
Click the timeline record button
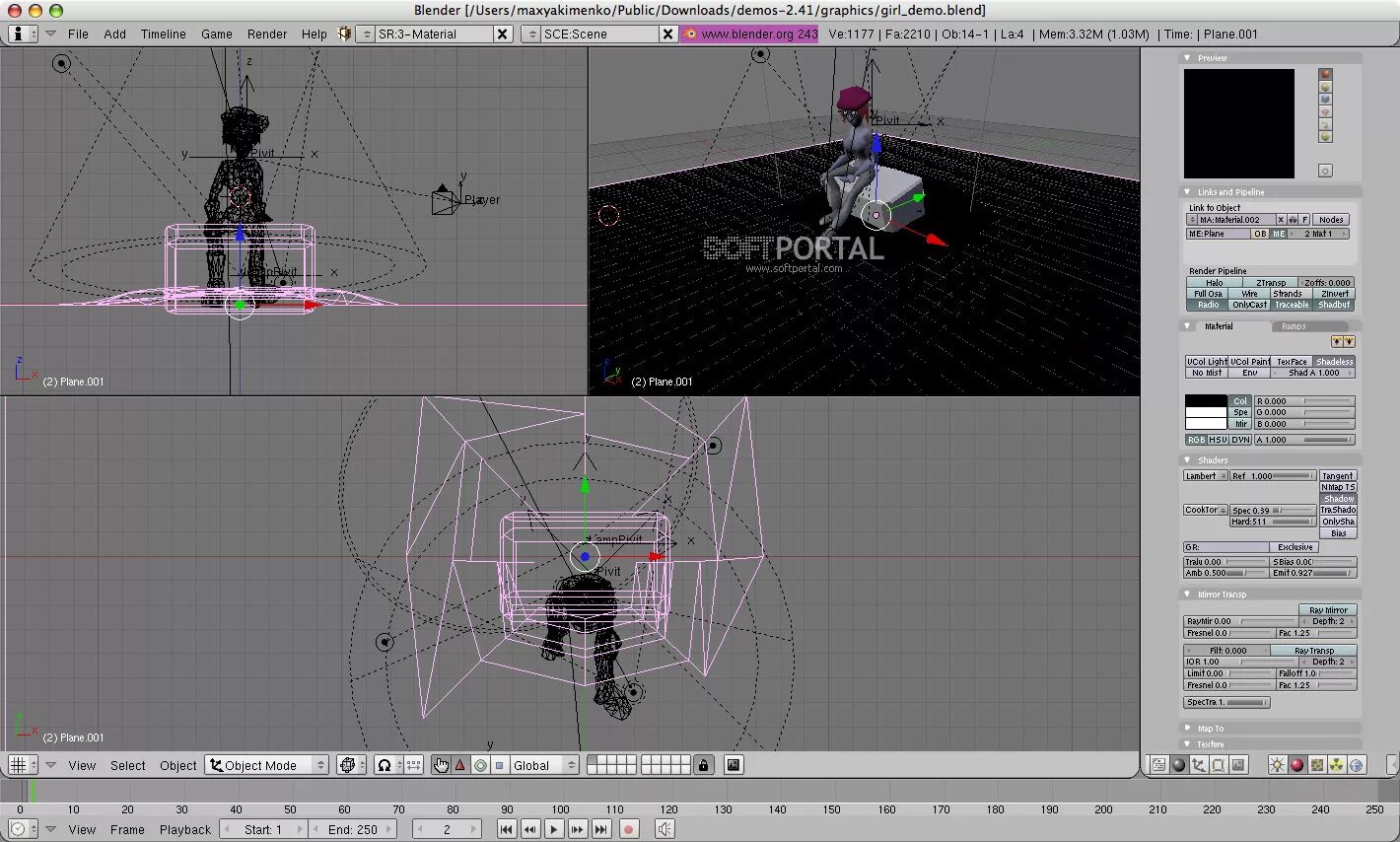[628, 829]
